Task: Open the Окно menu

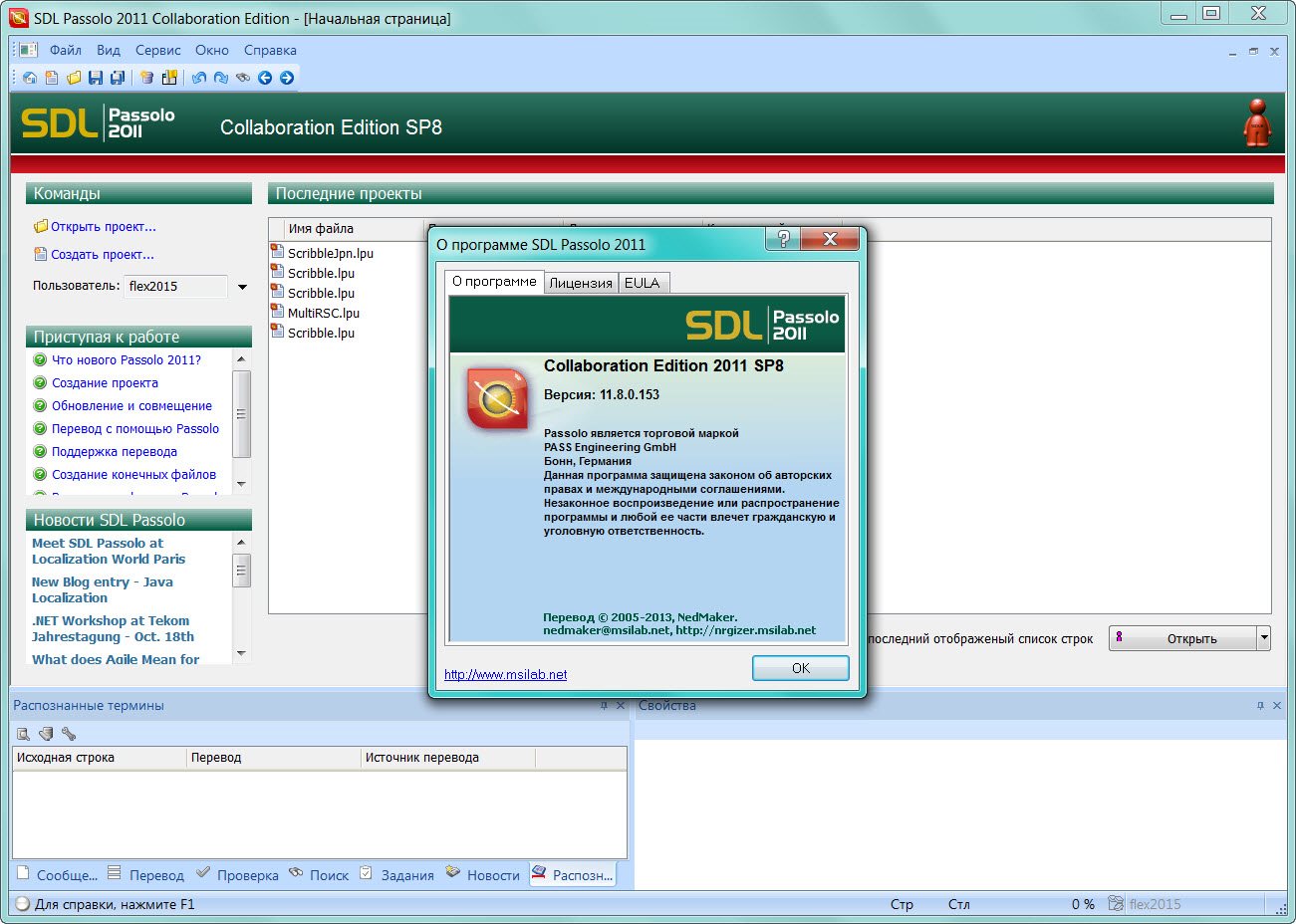Action: (x=212, y=50)
